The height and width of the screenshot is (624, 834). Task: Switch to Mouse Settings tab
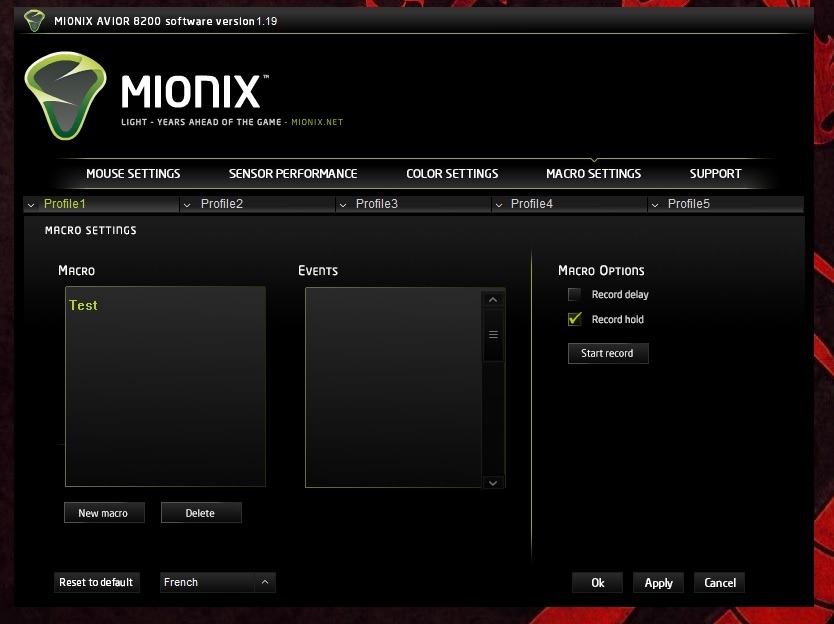[x=133, y=173]
